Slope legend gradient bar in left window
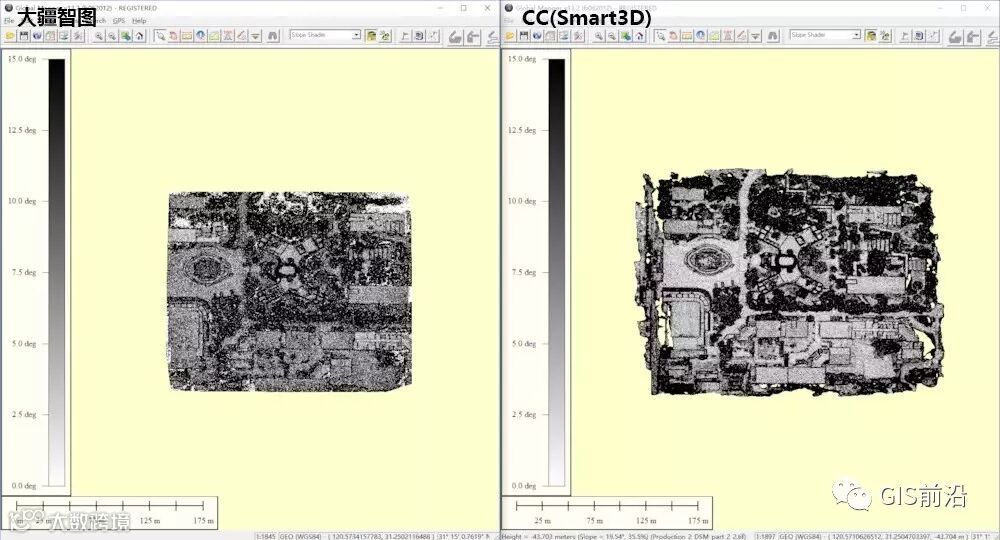 tap(57, 272)
